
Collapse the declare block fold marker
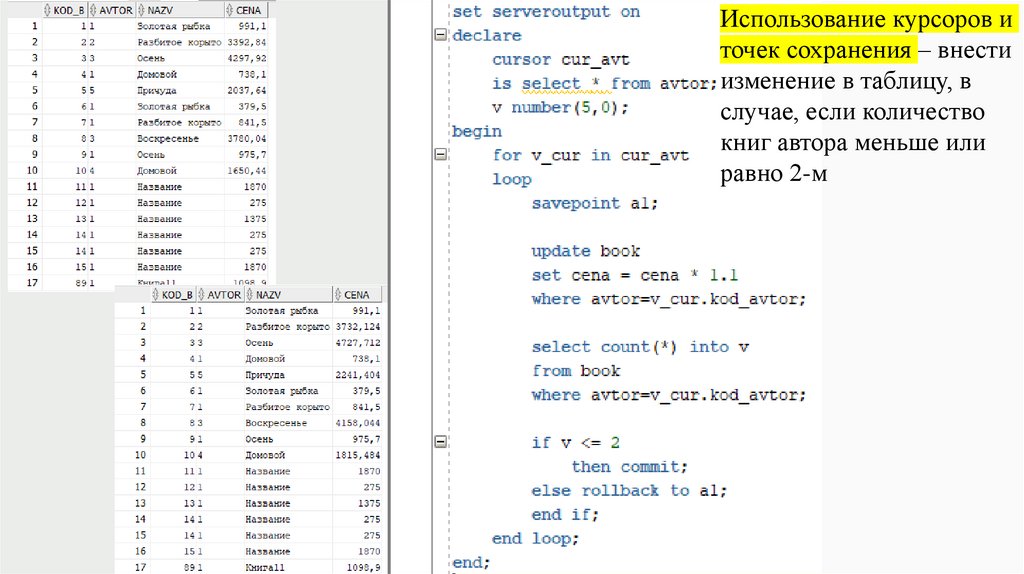(438, 35)
